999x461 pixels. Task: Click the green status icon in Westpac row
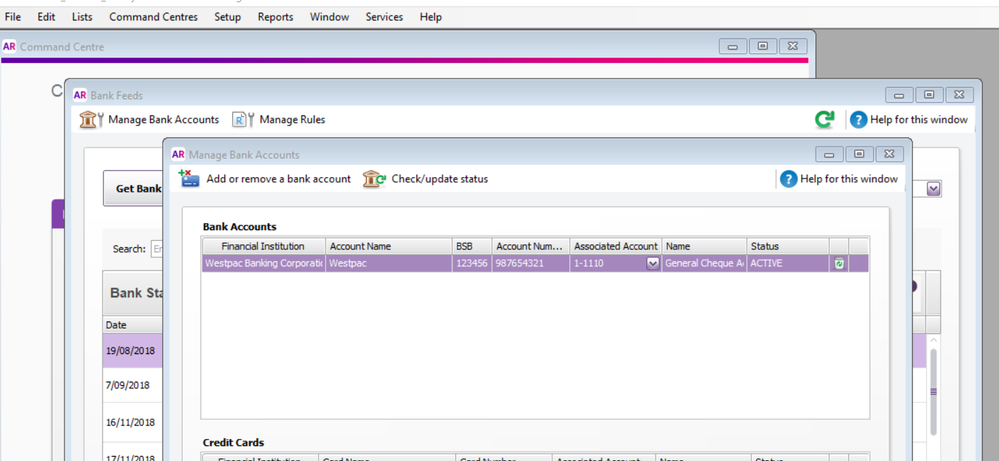840,264
